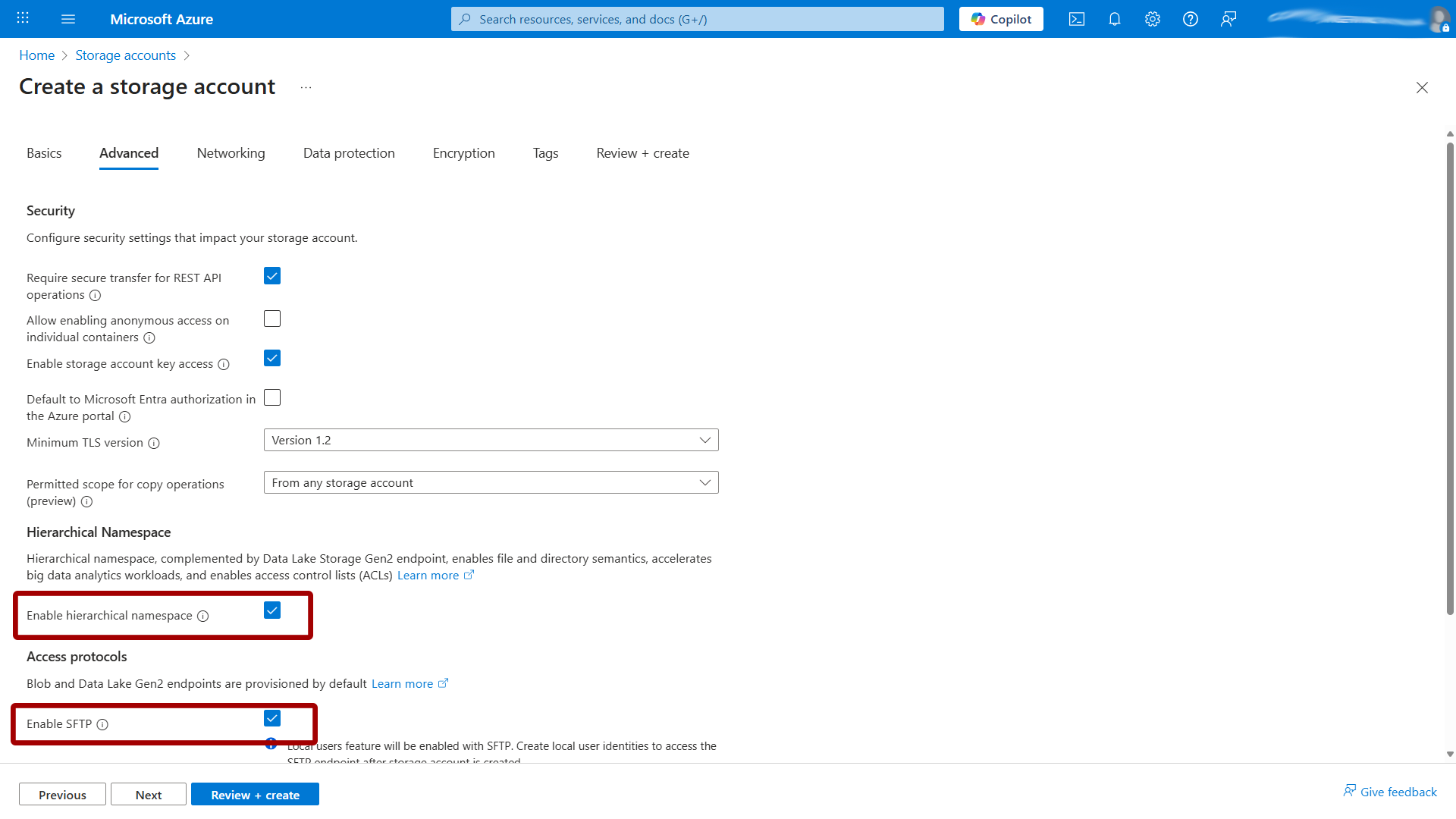
Task: Launch Cloud Shell from the top bar
Action: pos(1076,19)
